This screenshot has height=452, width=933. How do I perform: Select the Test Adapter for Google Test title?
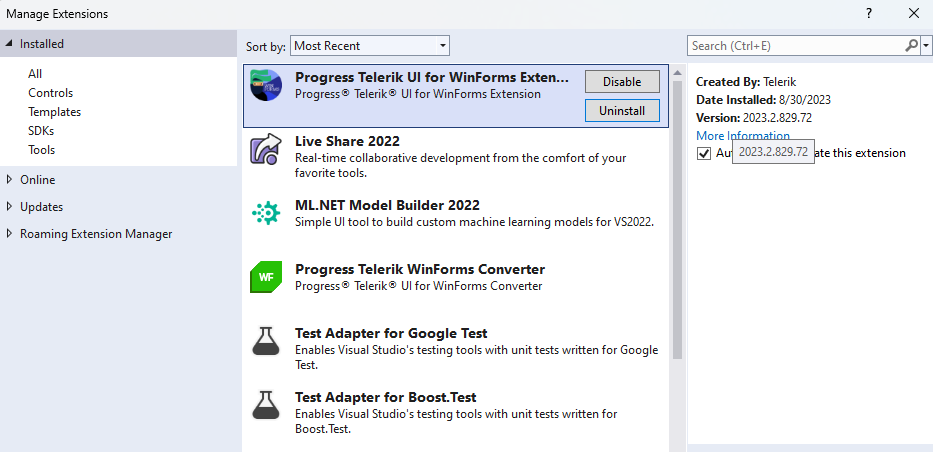(x=391, y=333)
